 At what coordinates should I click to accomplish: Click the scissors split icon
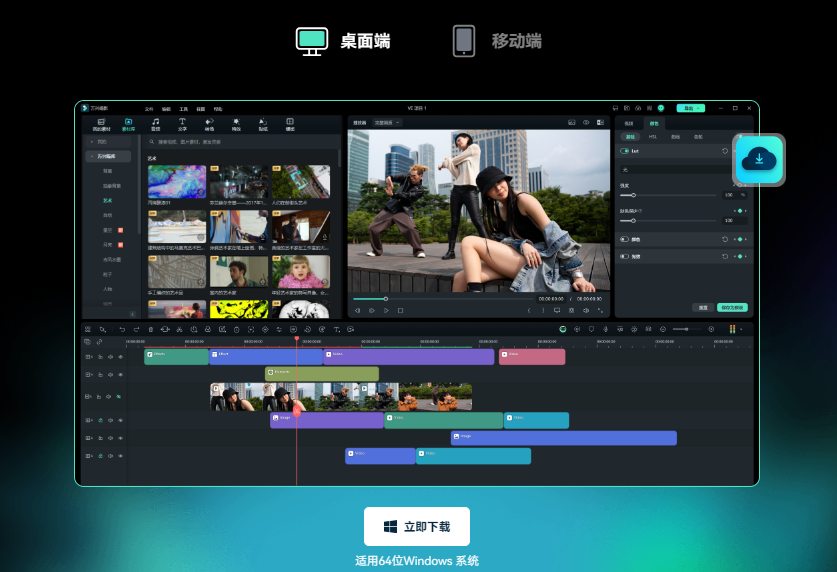(x=179, y=330)
